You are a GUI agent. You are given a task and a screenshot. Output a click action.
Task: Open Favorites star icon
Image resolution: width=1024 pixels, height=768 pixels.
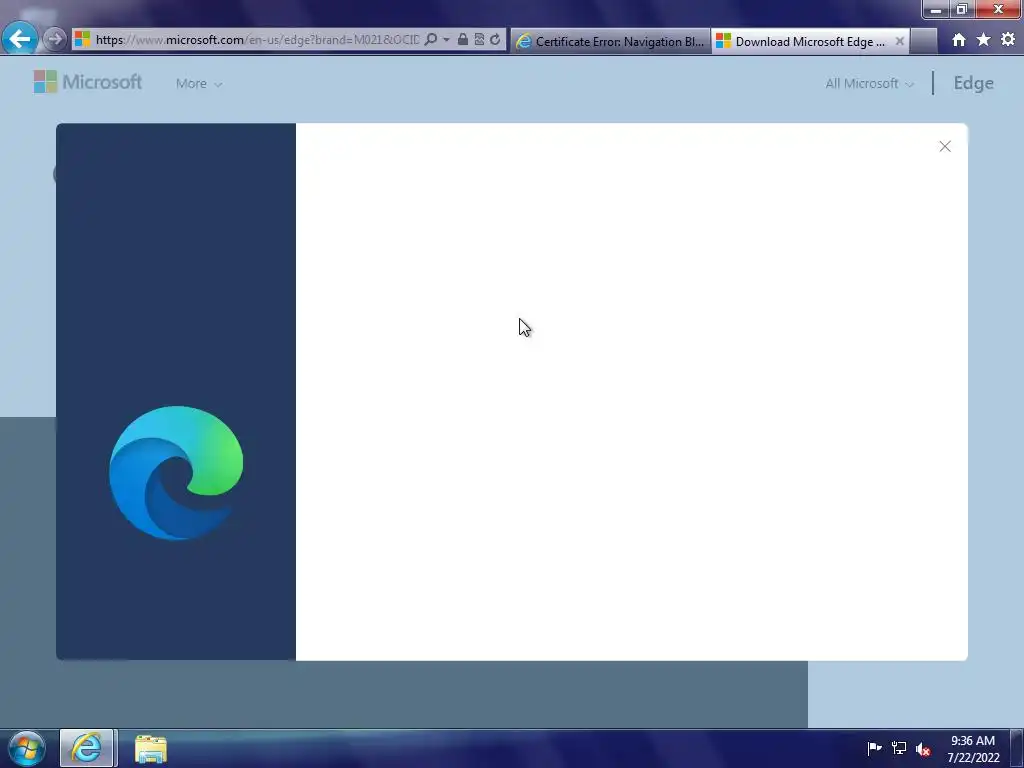pos(984,40)
